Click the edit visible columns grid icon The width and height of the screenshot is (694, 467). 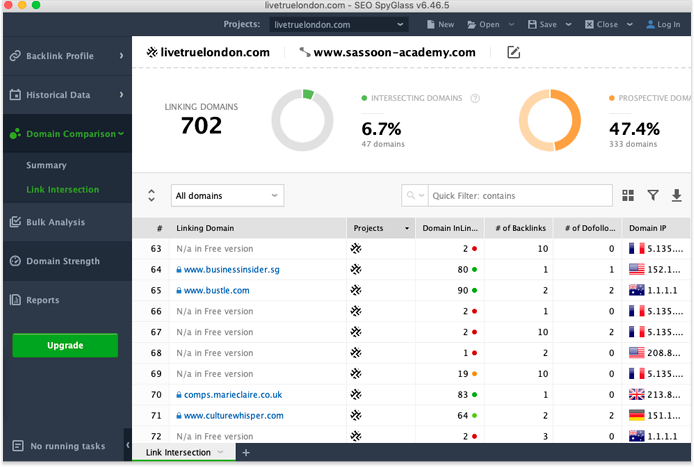pos(628,196)
